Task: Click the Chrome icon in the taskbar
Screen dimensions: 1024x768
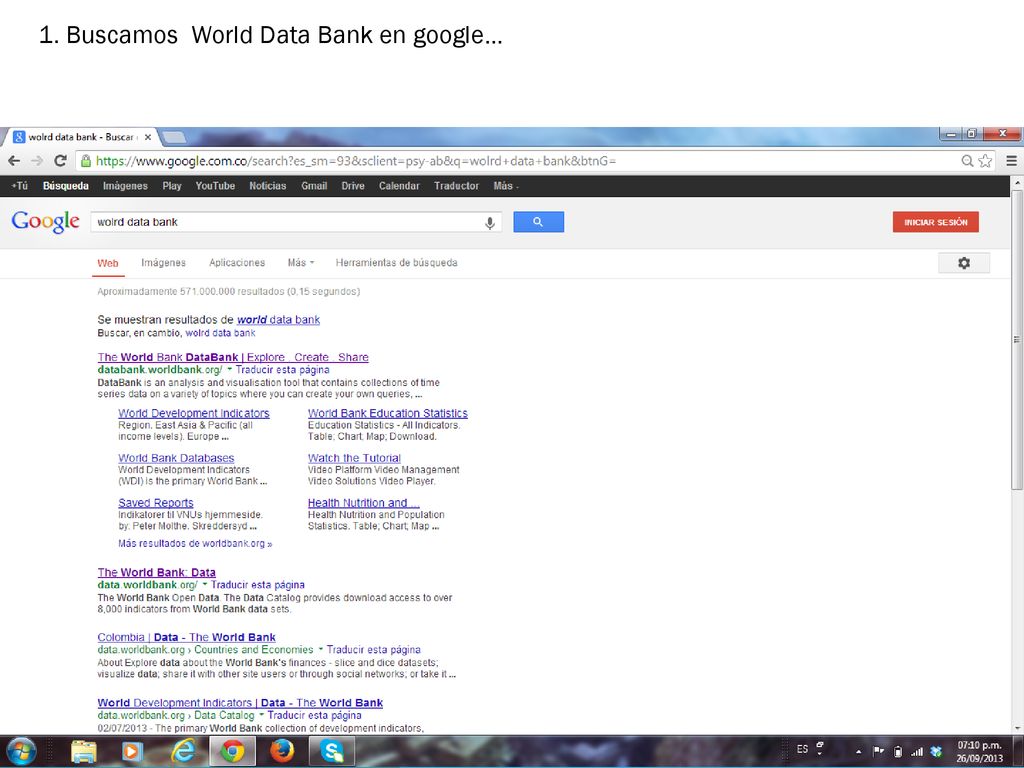Action: (232, 752)
